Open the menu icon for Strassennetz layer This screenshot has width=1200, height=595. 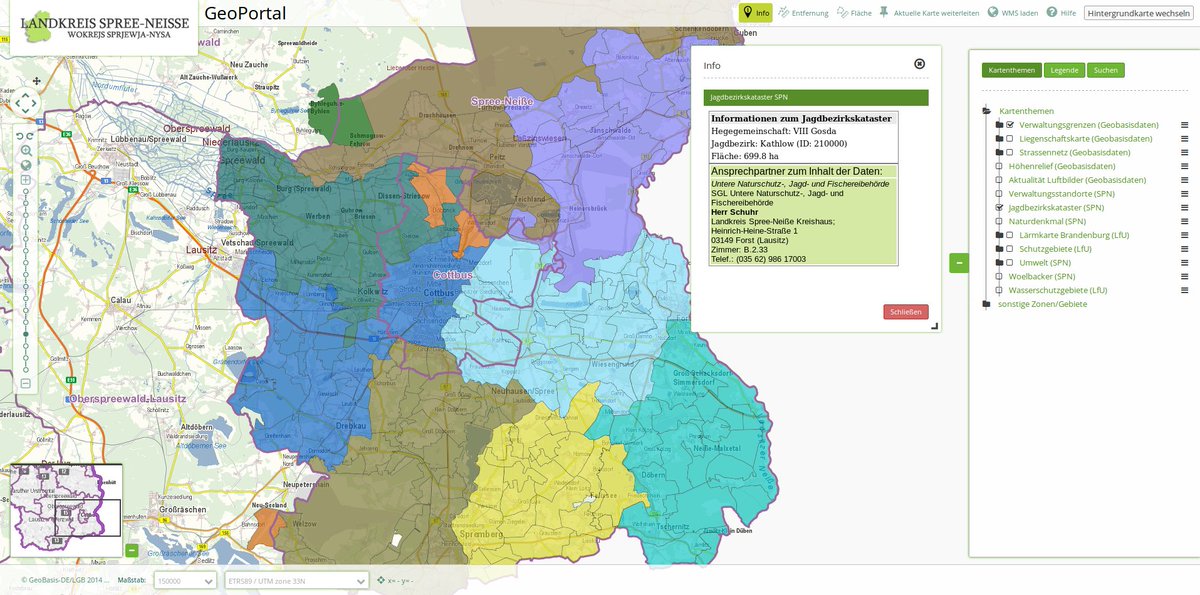(x=1184, y=152)
